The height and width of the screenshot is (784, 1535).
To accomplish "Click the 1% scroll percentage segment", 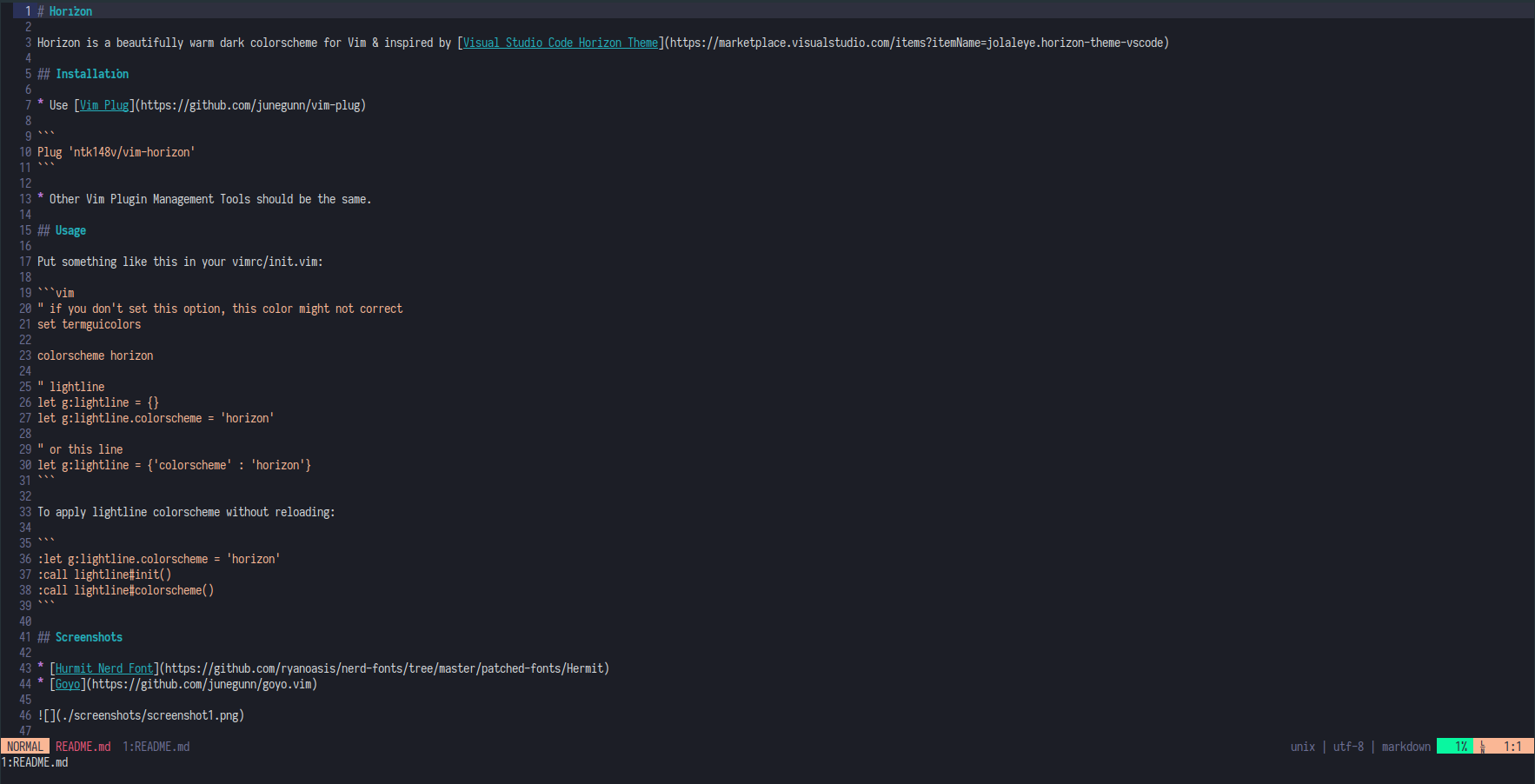I will [x=1456, y=747].
